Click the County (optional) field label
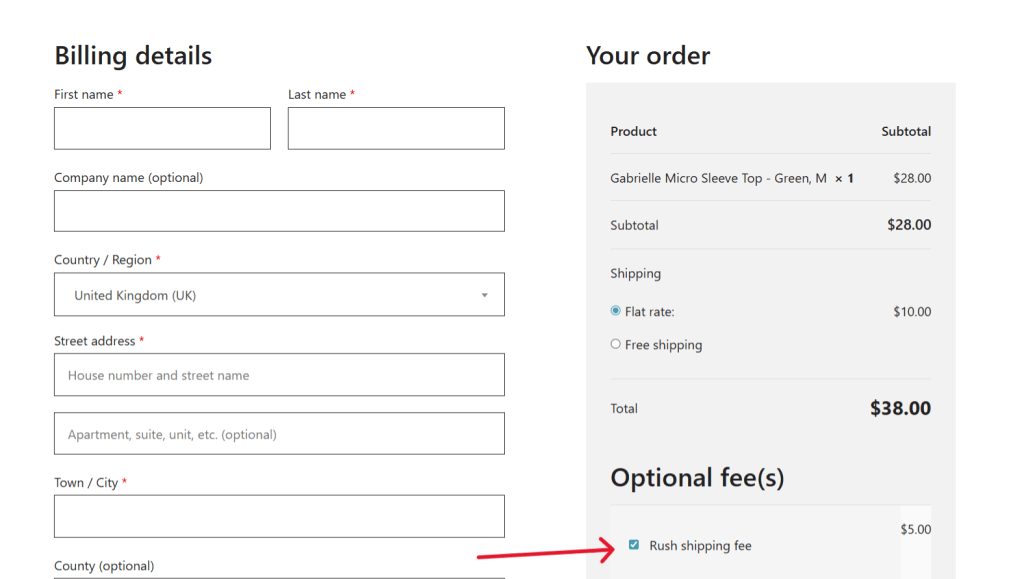1024x579 pixels. coord(104,566)
